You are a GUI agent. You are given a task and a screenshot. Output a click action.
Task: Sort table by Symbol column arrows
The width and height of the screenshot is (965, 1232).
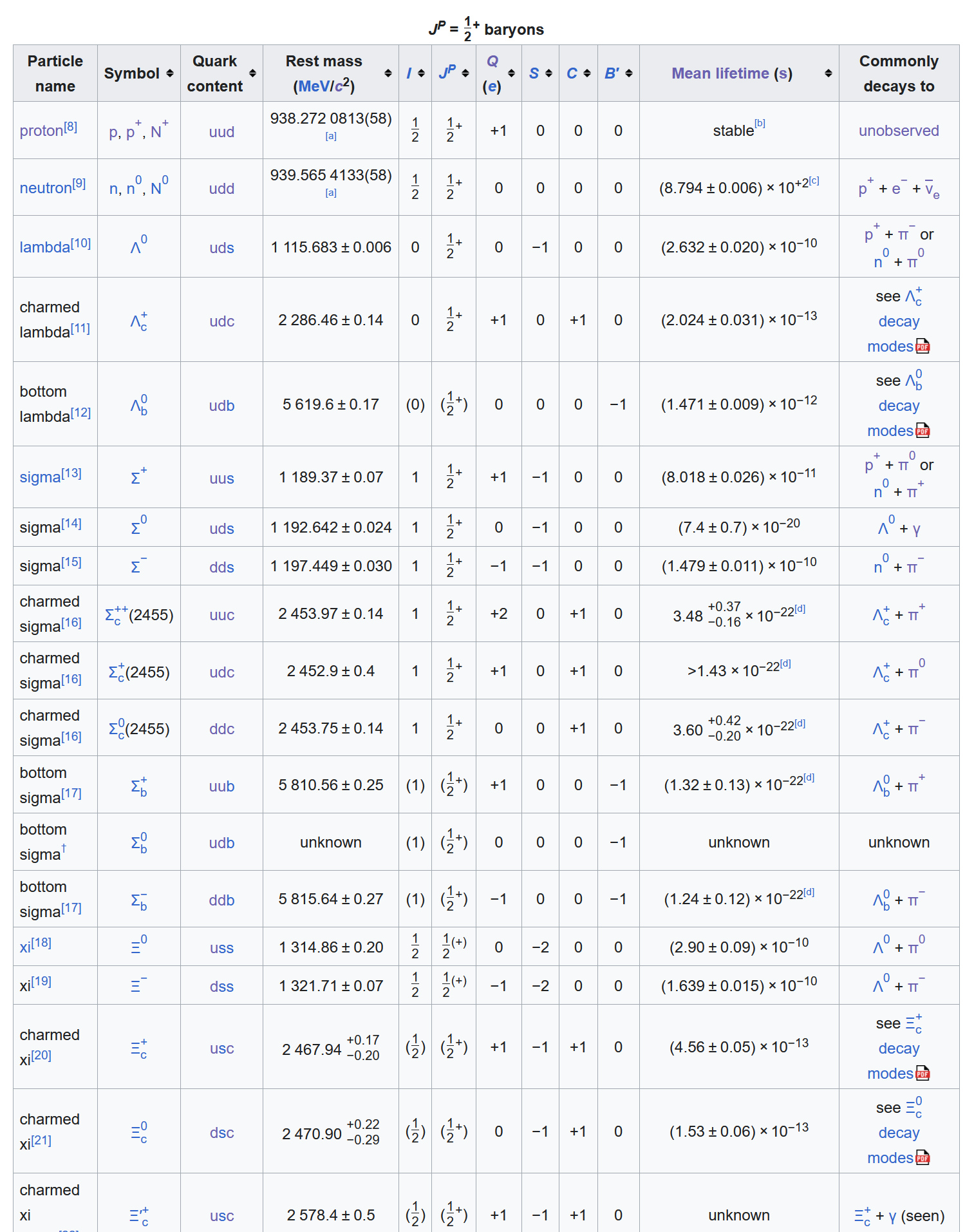point(170,73)
